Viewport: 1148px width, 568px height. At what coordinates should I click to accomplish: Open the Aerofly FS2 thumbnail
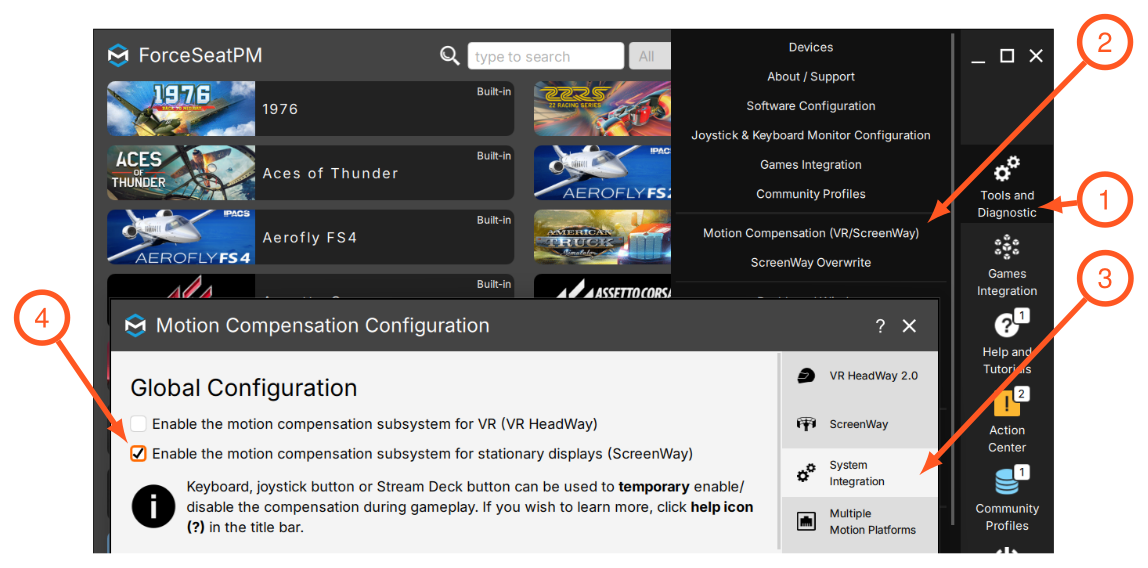[603, 173]
